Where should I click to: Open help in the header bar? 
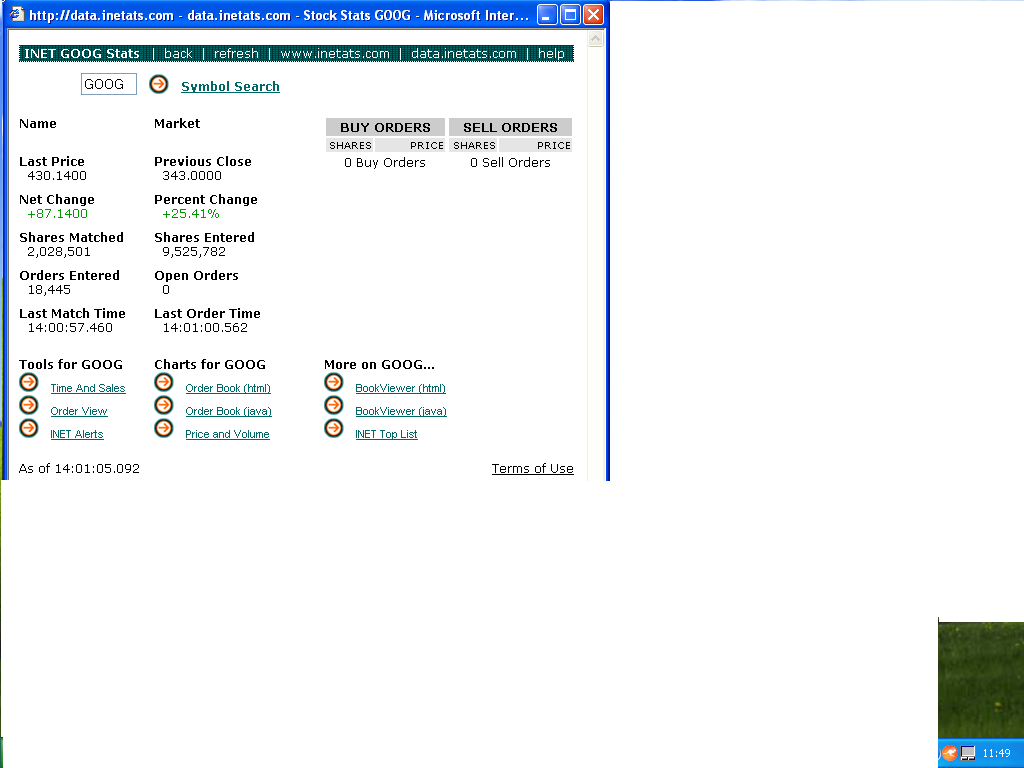pyautogui.click(x=551, y=54)
